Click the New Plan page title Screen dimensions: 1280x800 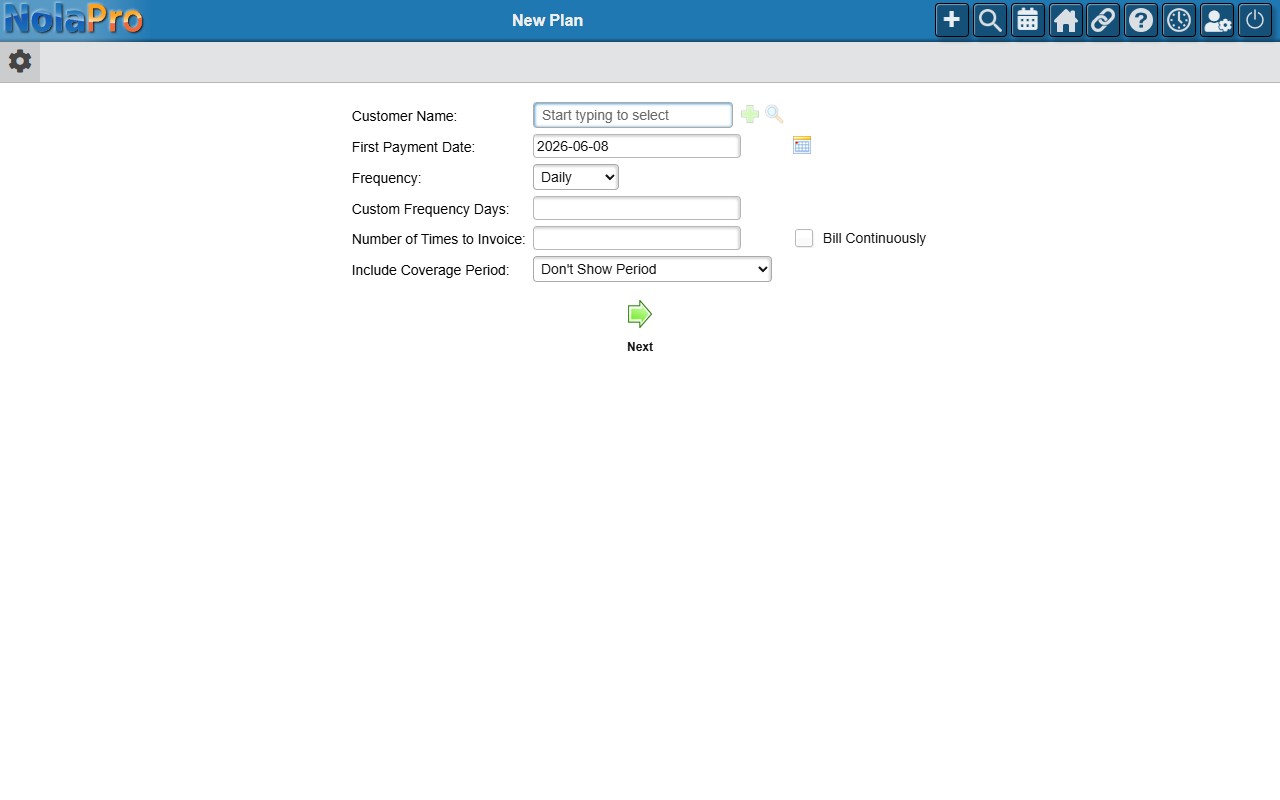pyautogui.click(x=547, y=20)
